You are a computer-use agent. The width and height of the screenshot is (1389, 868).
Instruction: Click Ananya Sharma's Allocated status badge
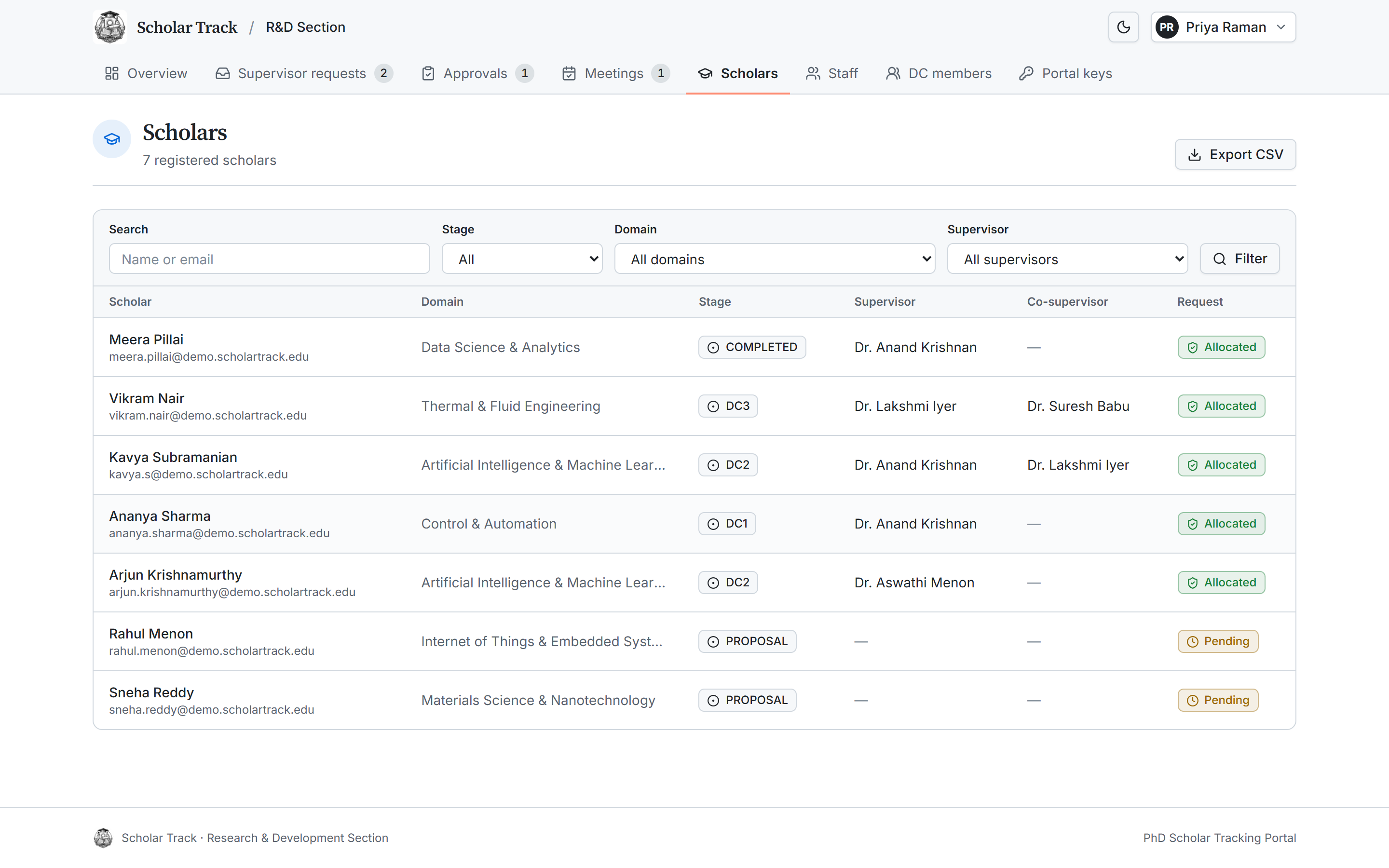pyautogui.click(x=1221, y=524)
